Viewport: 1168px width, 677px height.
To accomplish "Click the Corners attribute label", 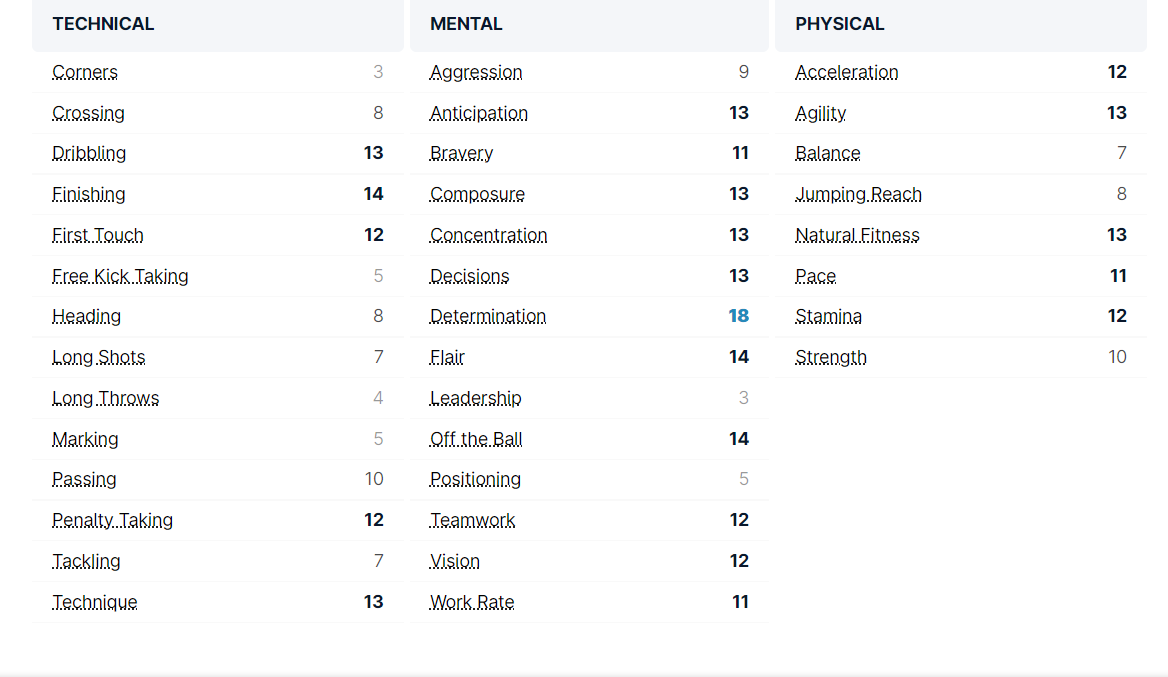I will [x=85, y=72].
